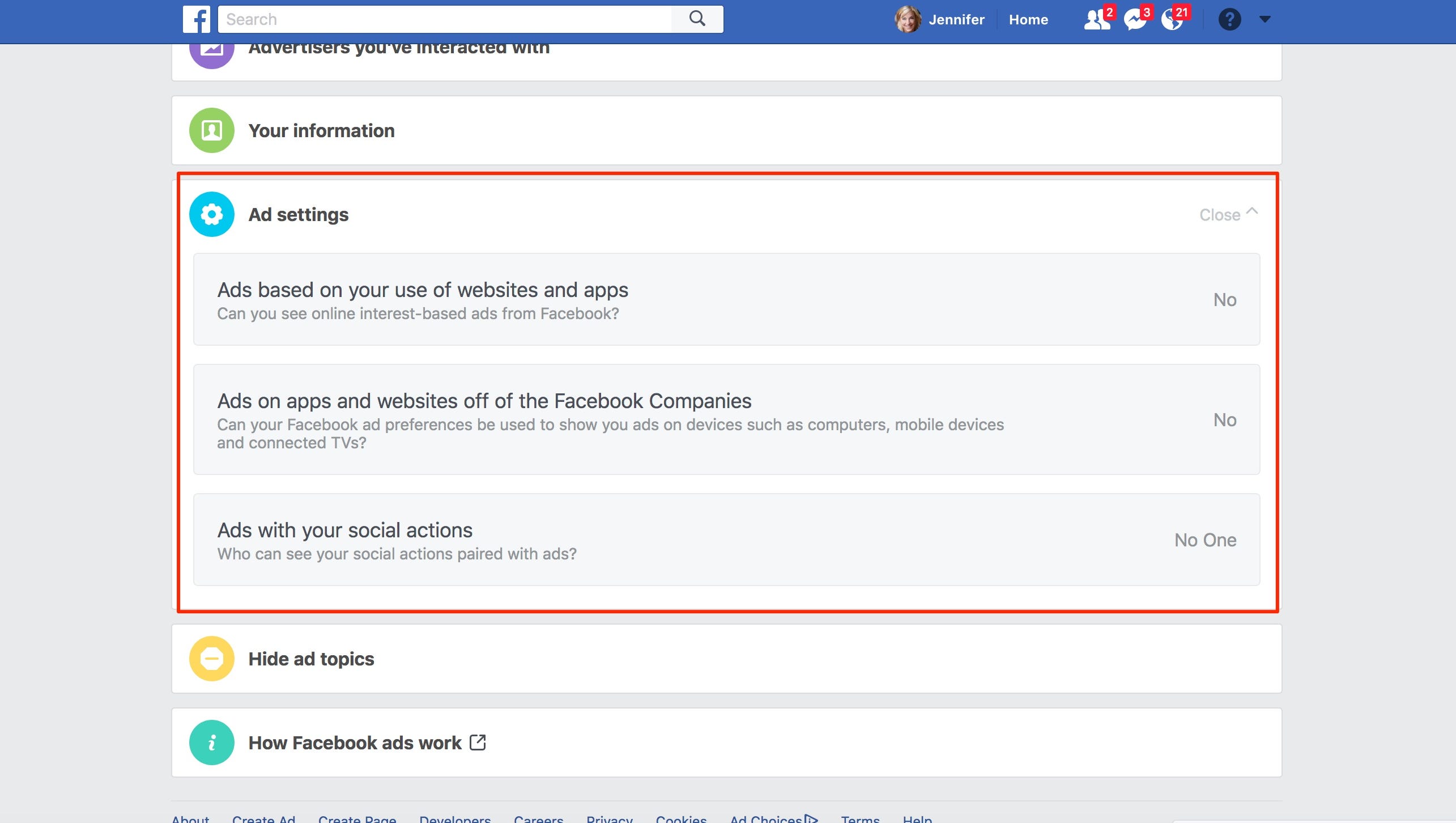Open the Messenger messages icon

1135,19
